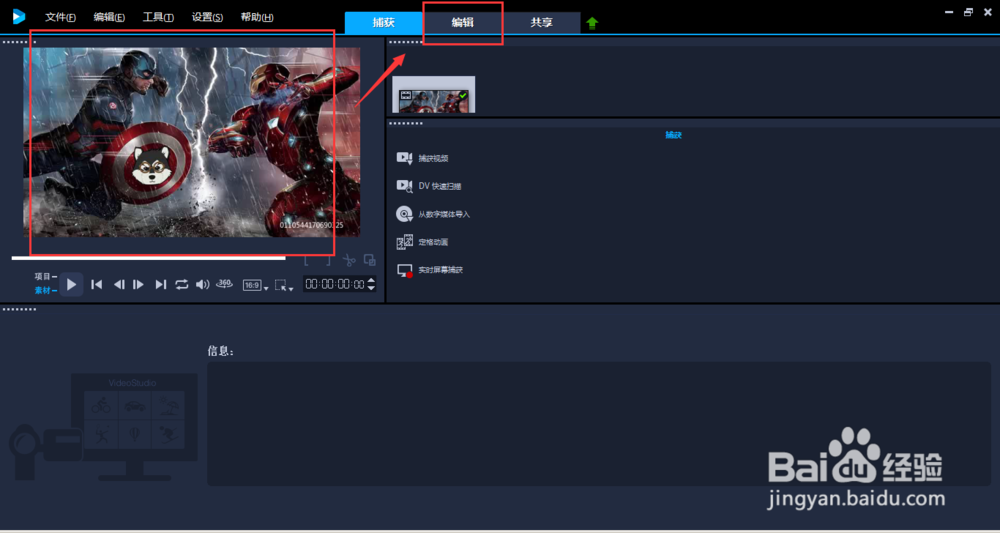This screenshot has width=1000, height=533.
Task: Click the preview window image
Action: coord(192,142)
